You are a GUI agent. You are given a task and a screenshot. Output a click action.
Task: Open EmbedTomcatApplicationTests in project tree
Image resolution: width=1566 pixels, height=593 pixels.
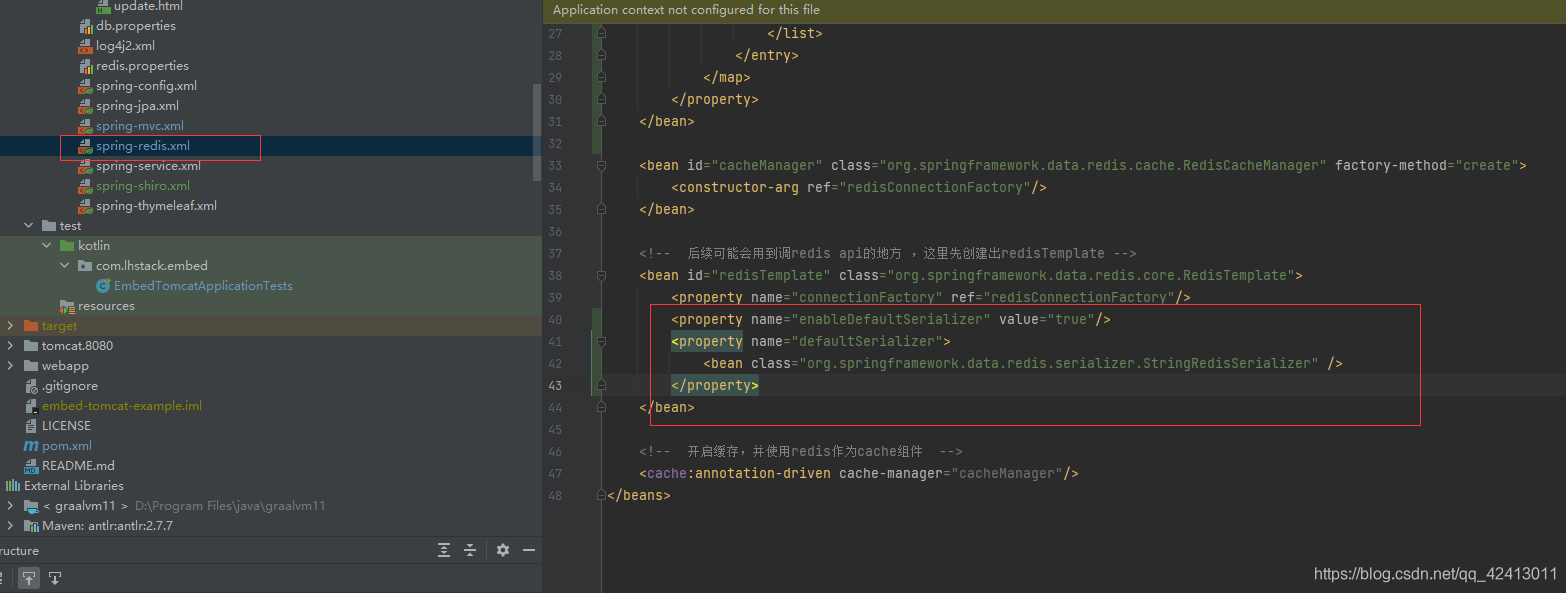pos(203,286)
